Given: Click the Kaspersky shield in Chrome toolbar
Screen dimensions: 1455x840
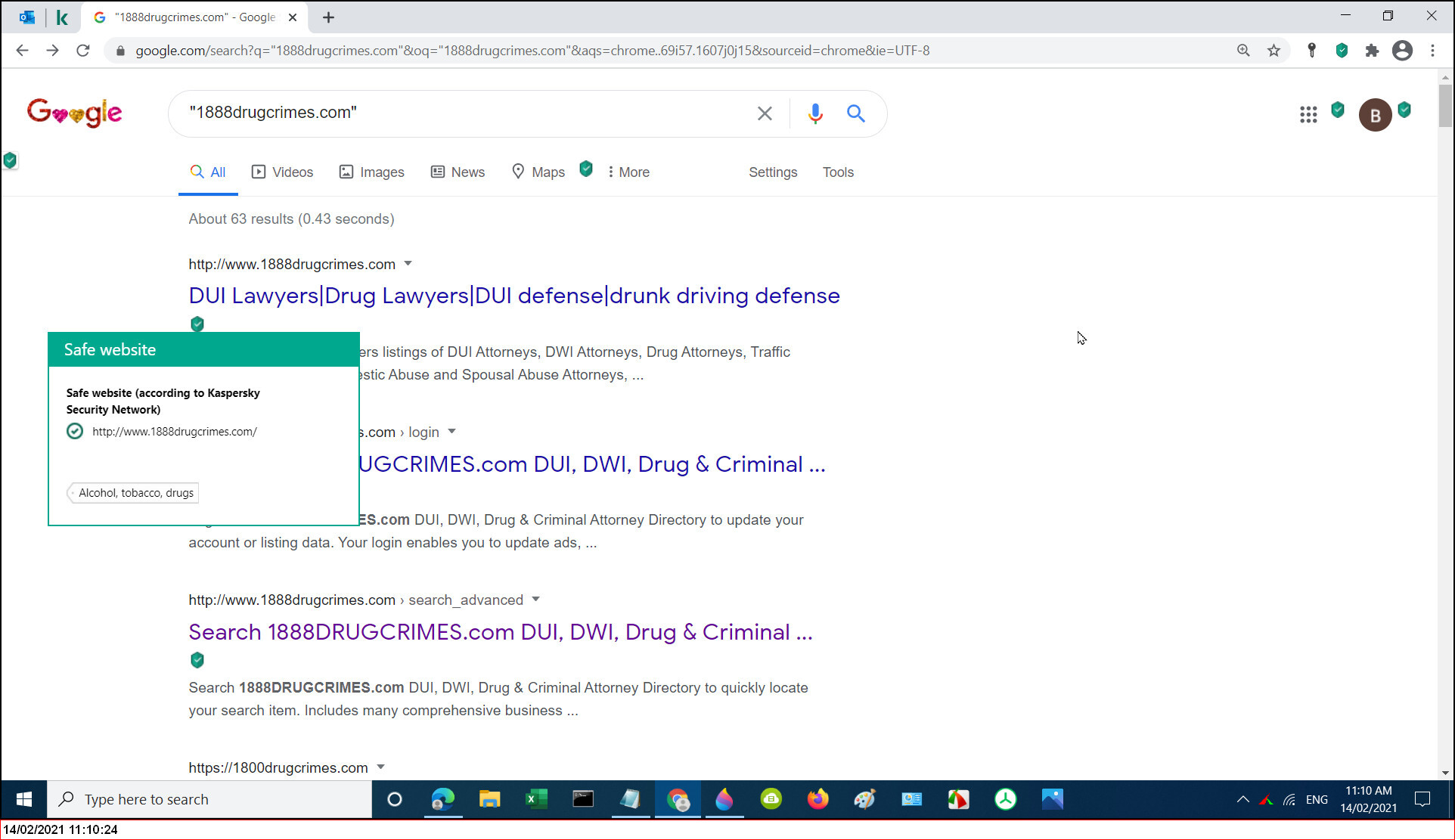Looking at the screenshot, I should tap(1342, 51).
